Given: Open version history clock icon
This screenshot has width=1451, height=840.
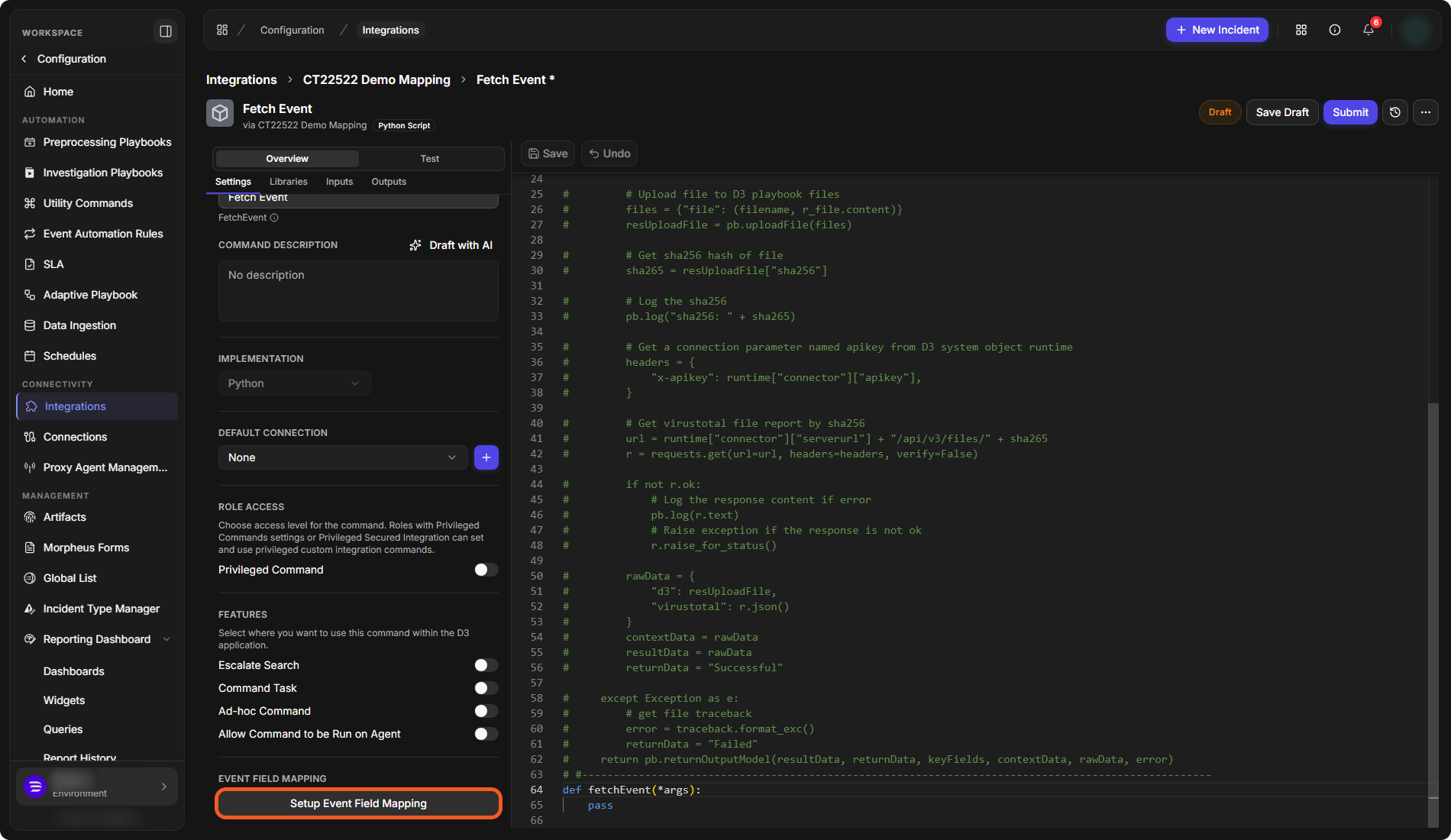Looking at the screenshot, I should pyautogui.click(x=1395, y=112).
